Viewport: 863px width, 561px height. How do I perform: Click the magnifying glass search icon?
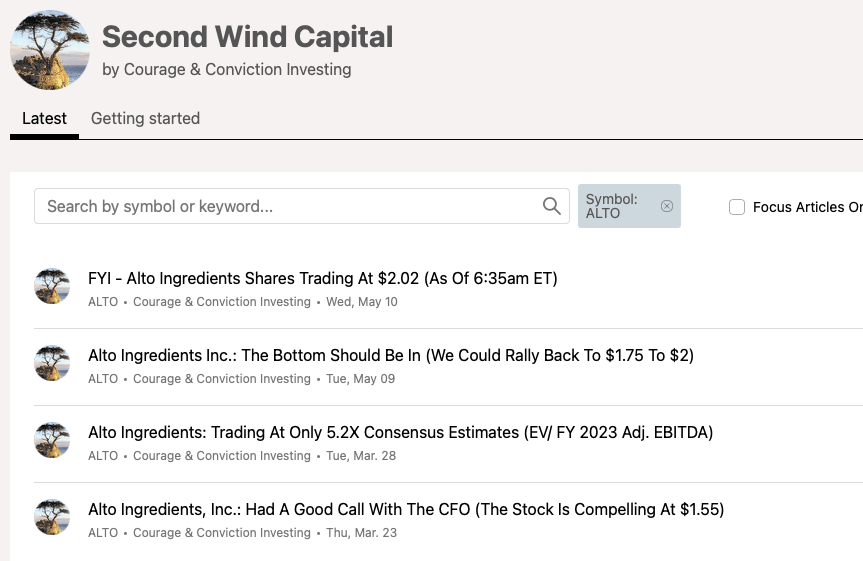[x=551, y=206]
